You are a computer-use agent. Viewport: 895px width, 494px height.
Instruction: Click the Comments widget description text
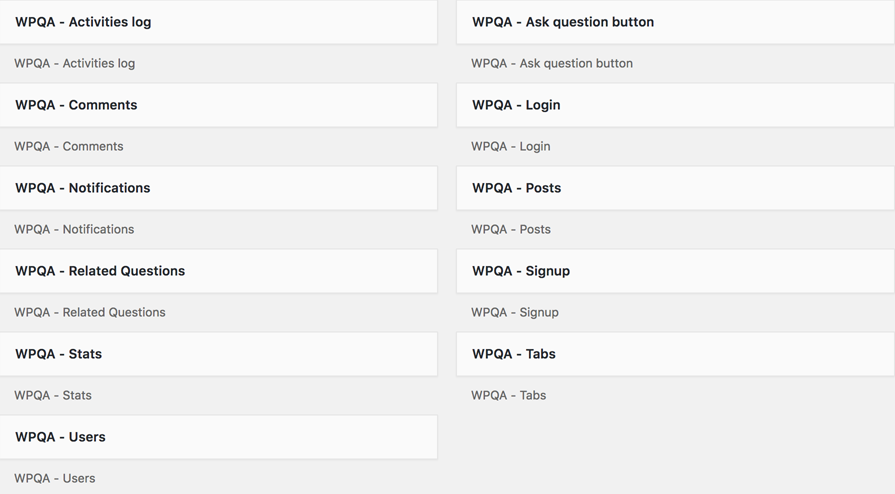(x=68, y=146)
